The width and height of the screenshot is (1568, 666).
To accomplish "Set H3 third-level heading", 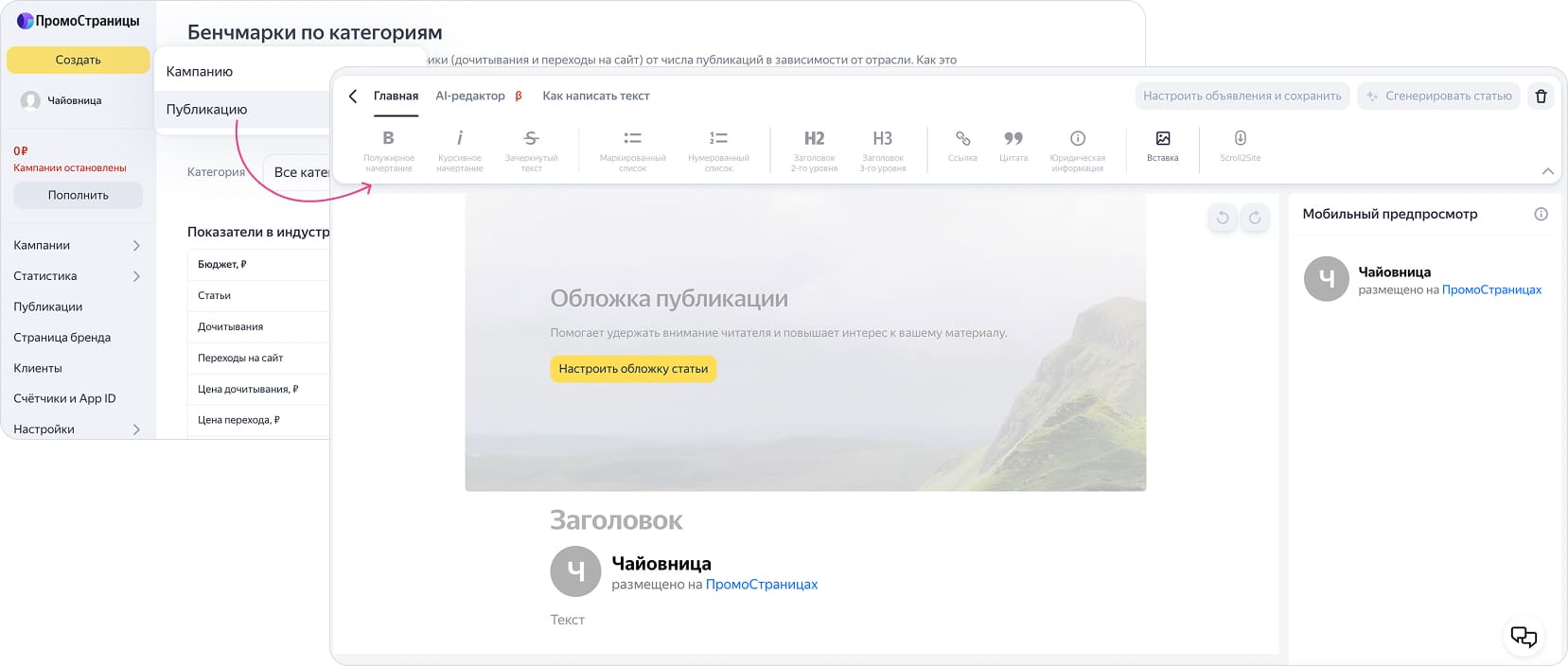I will point(882,150).
